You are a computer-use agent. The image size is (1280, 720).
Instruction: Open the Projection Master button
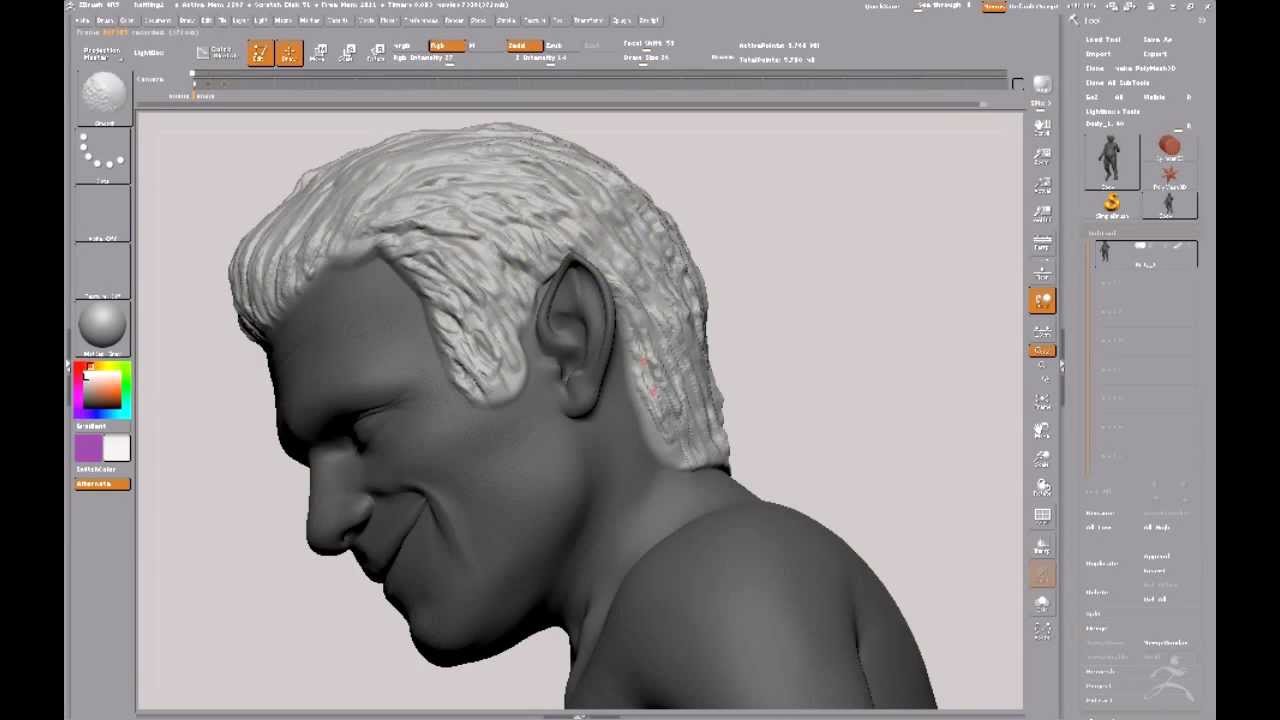click(x=101, y=53)
